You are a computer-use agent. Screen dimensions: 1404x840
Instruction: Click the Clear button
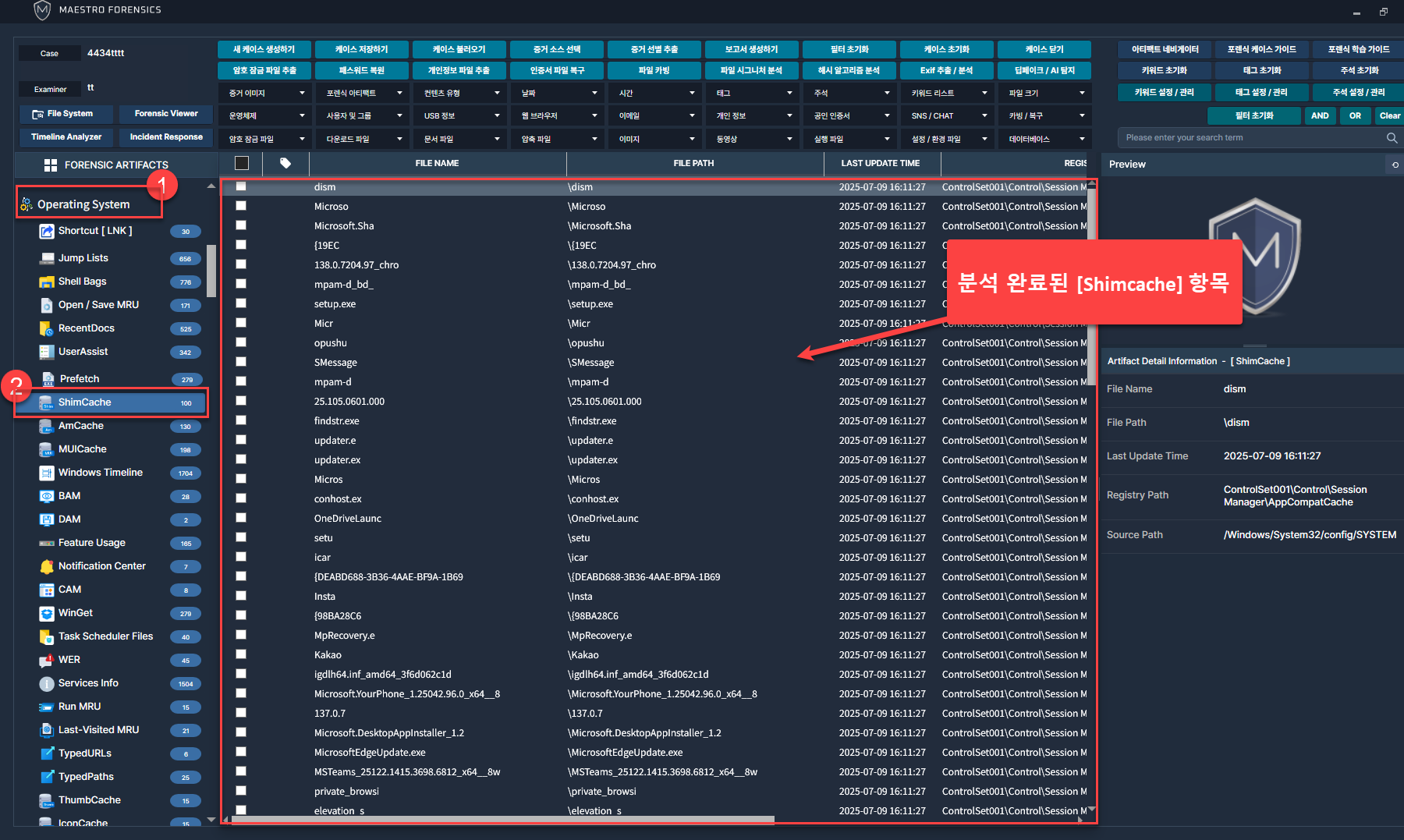(x=1388, y=115)
